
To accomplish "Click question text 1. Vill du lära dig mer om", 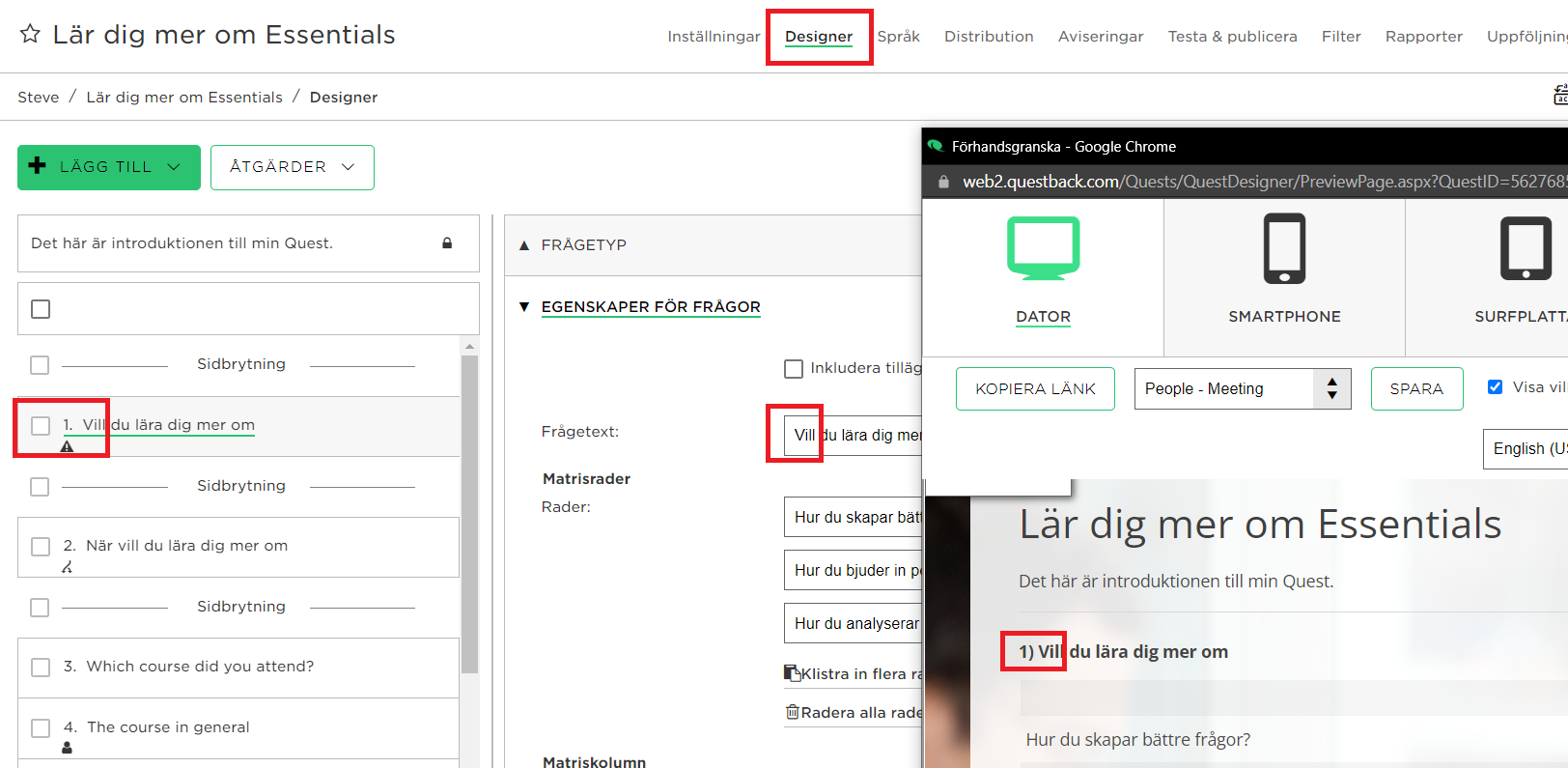I will (x=158, y=425).
